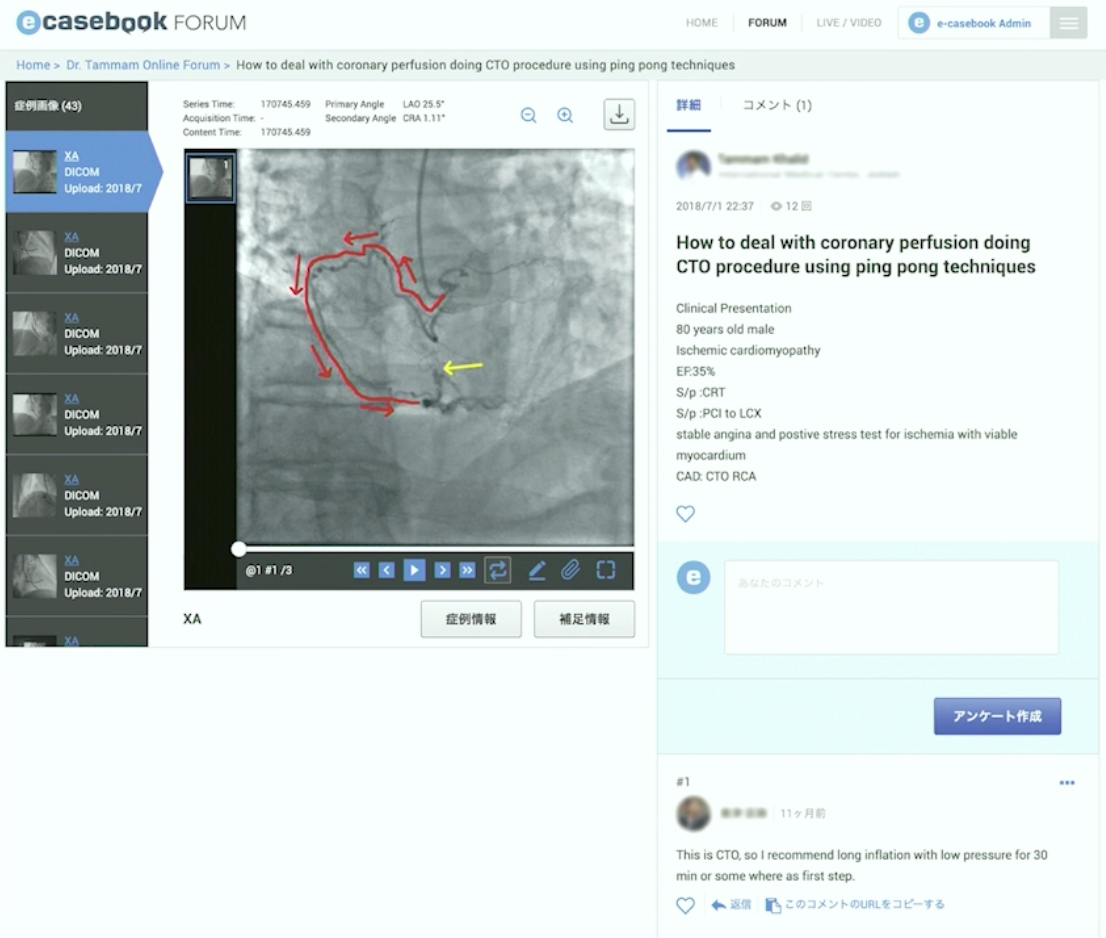Screen dimensions: 1106x938
Task: Click the frame slider handle
Action: click(x=238, y=548)
